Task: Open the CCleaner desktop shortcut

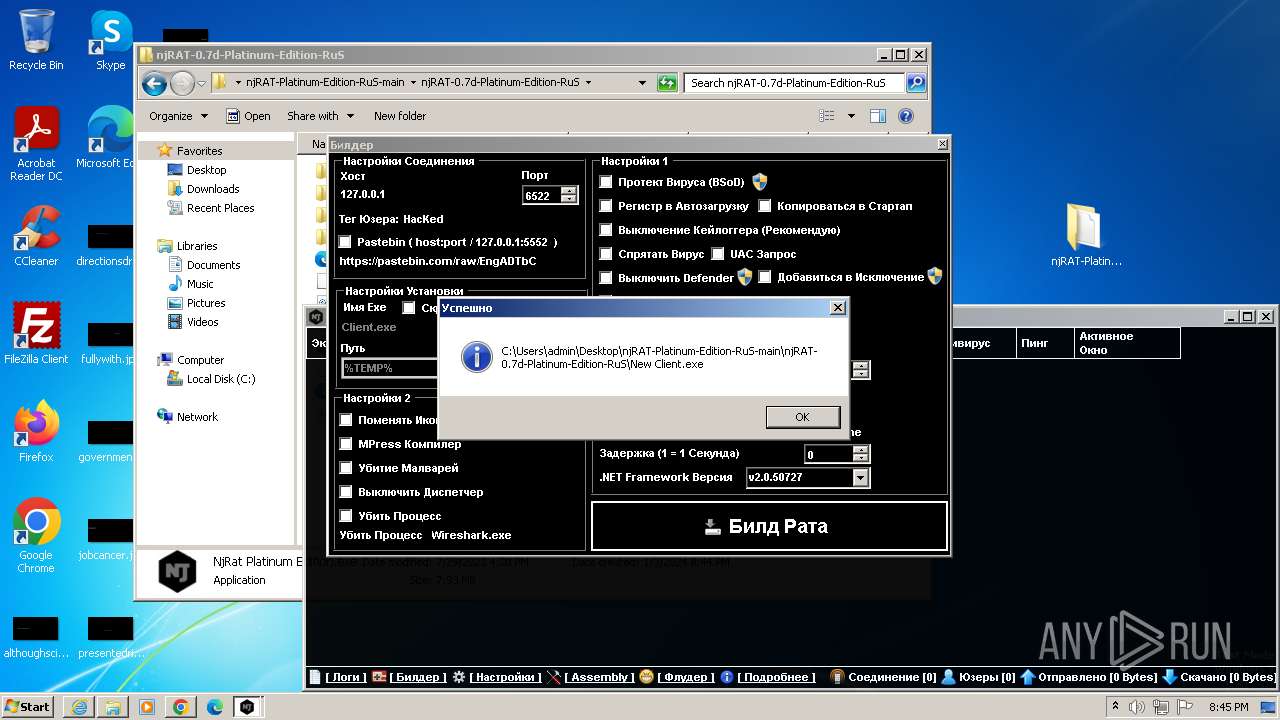Action: pyautogui.click(x=36, y=236)
